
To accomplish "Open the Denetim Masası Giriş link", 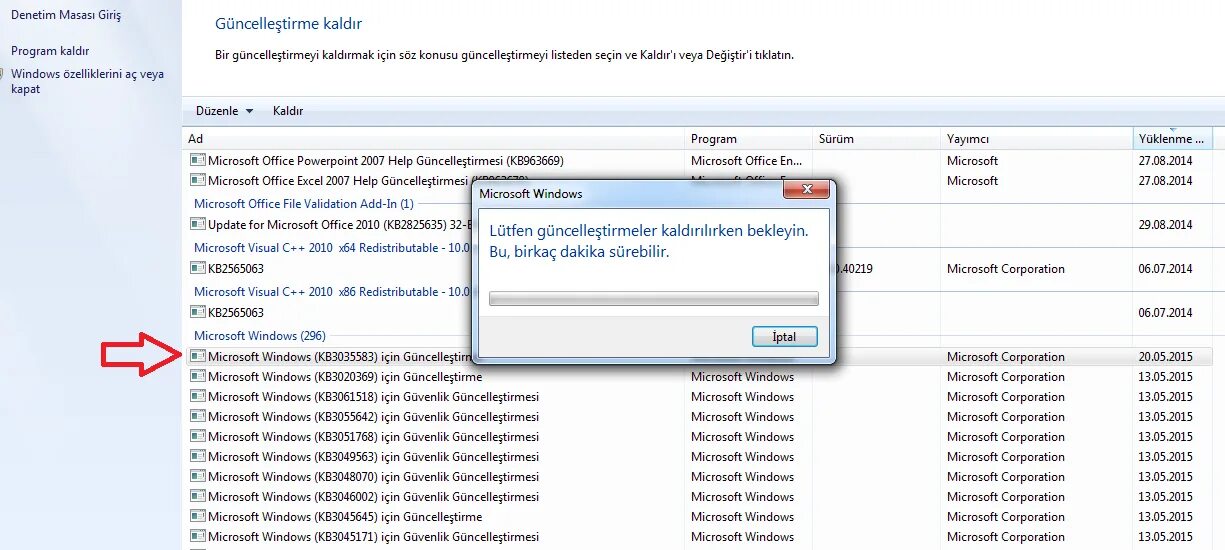I will click(x=66, y=15).
